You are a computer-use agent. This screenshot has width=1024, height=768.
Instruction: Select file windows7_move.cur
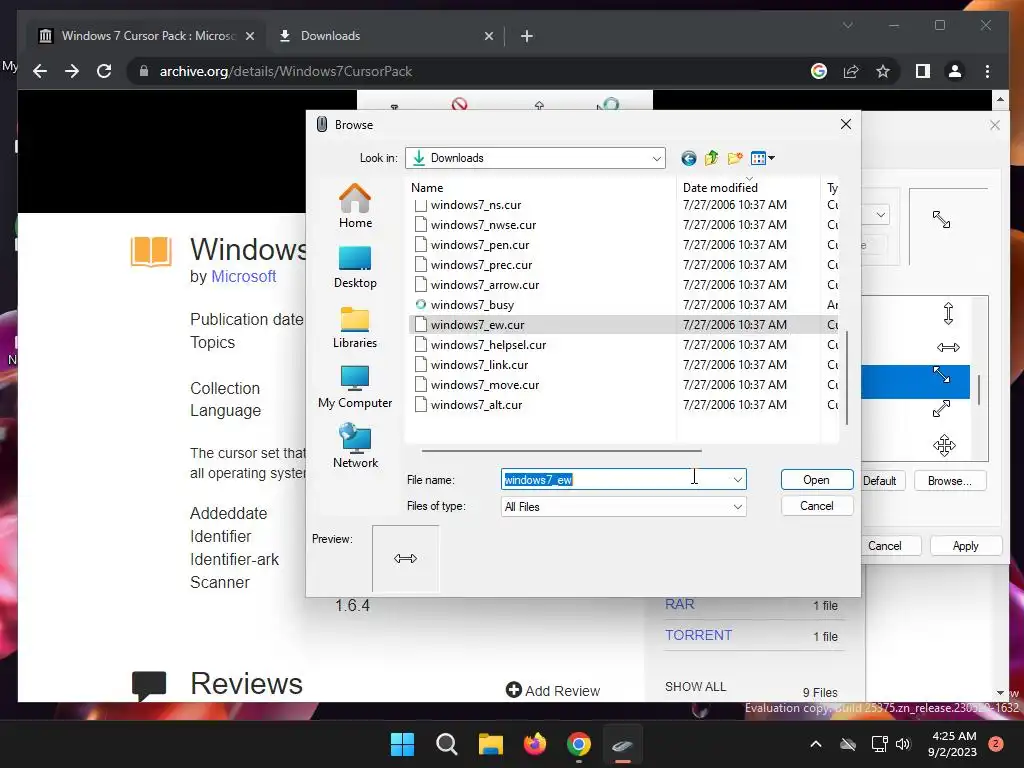(x=485, y=385)
